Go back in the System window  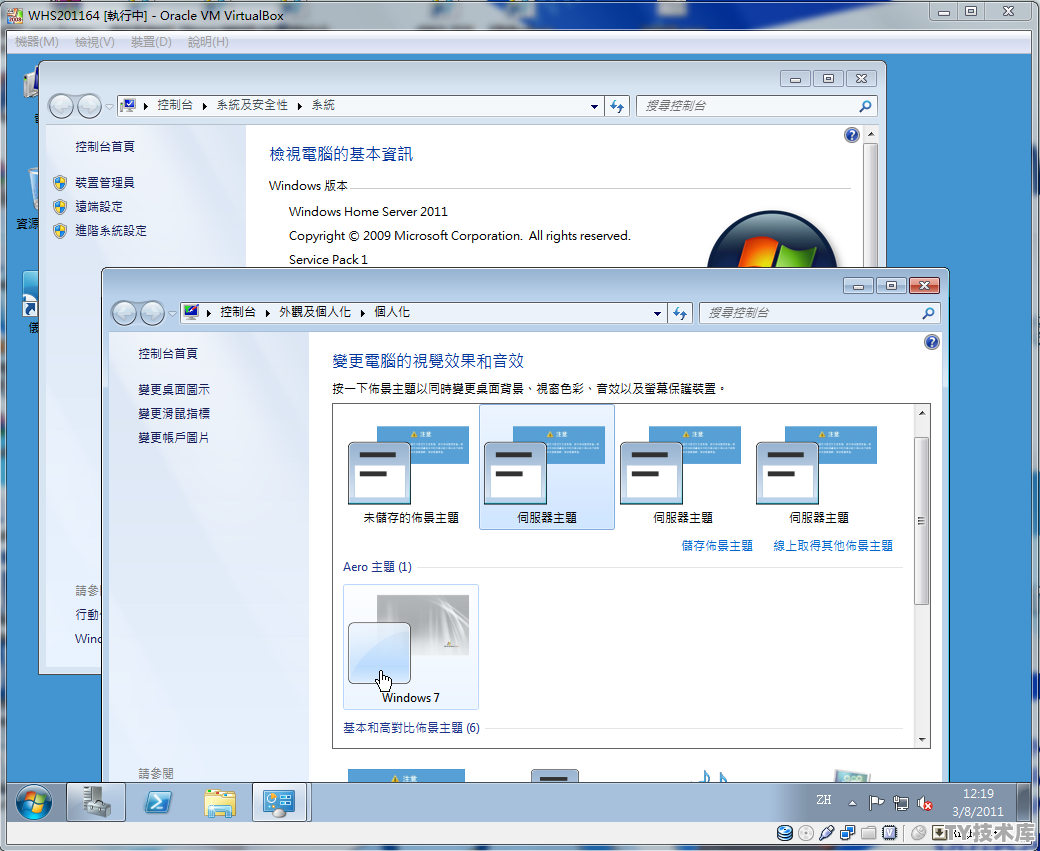[x=61, y=106]
